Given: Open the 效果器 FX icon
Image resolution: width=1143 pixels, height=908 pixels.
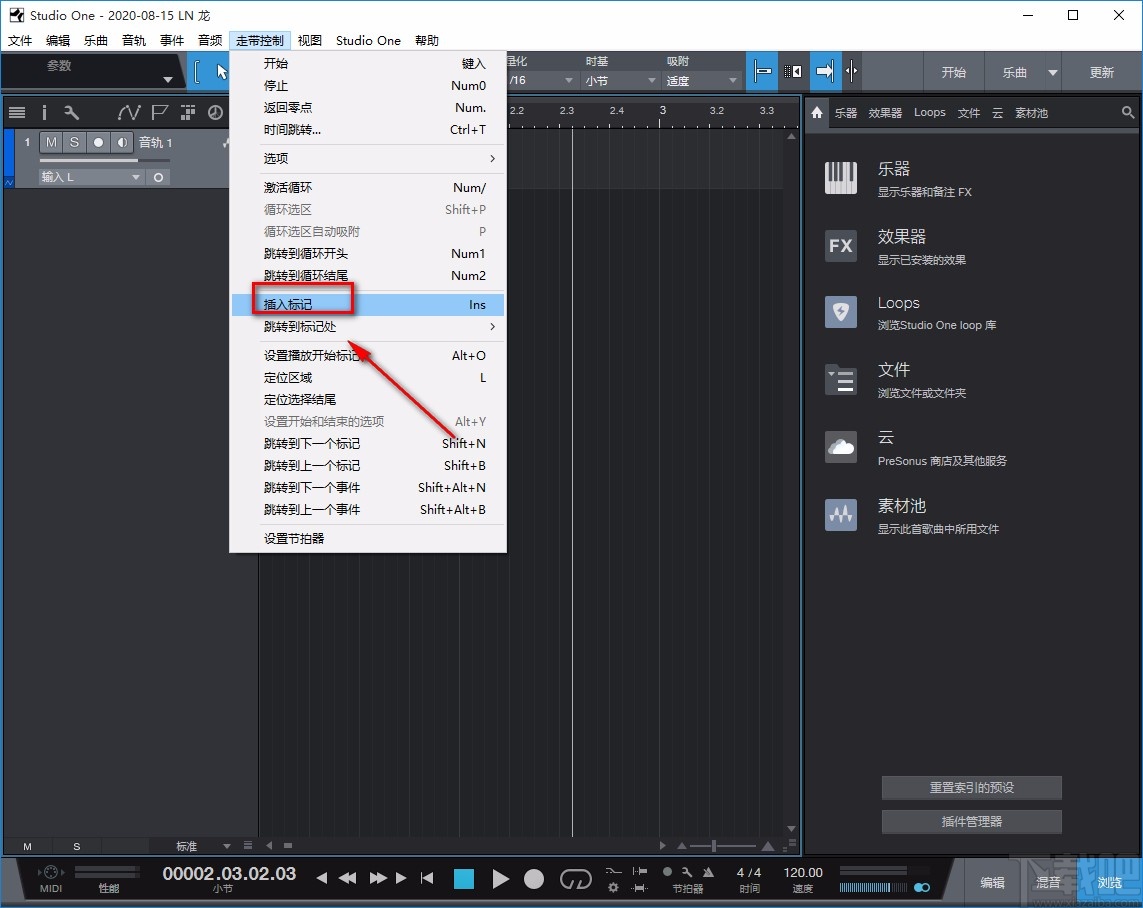Looking at the screenshot, I should [x=840, y=246].
